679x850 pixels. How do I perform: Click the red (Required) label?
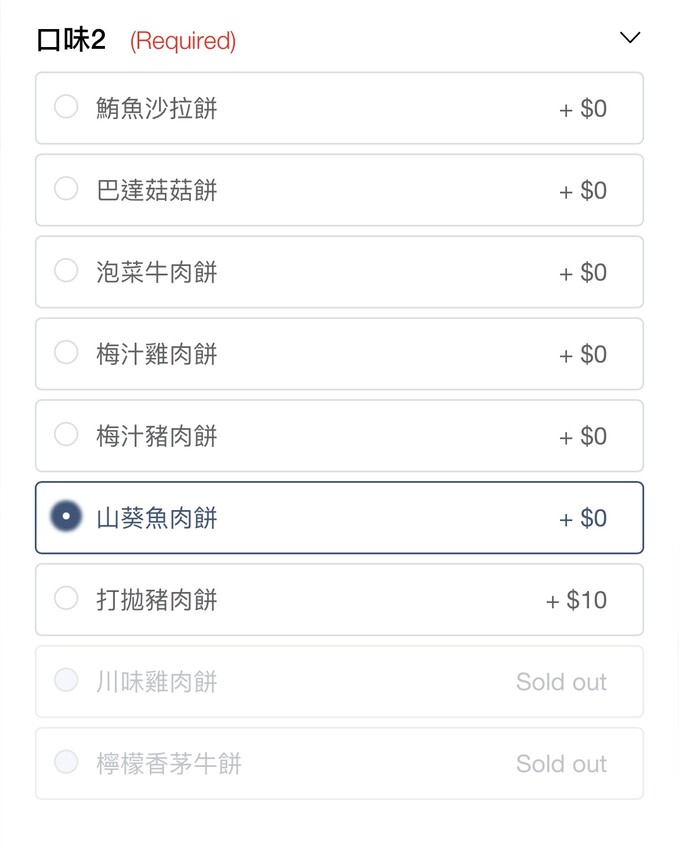click(183, 42)
